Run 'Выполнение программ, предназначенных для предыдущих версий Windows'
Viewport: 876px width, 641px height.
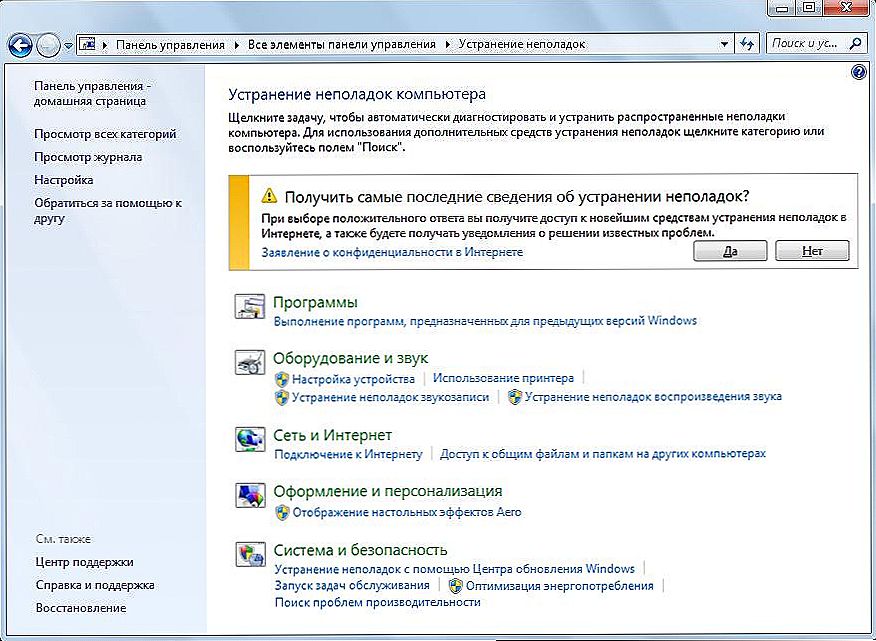click(485, 321)
